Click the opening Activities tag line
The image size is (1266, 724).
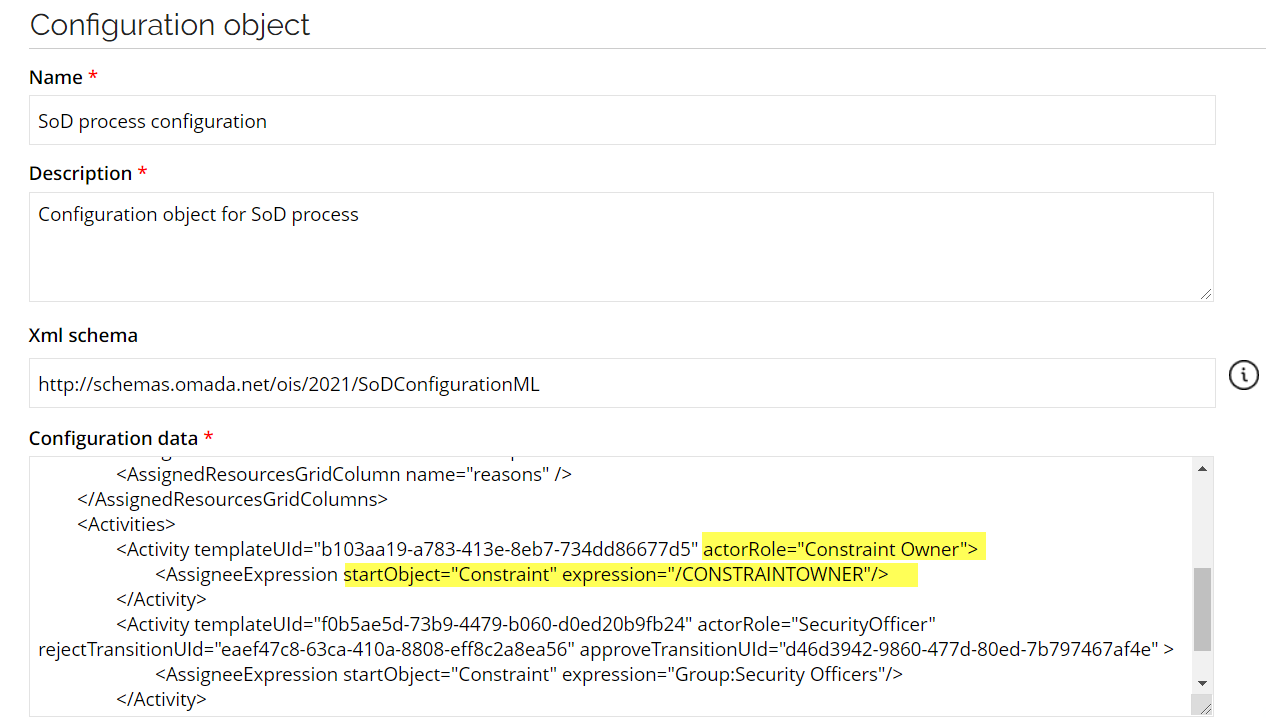pos(126,524)
